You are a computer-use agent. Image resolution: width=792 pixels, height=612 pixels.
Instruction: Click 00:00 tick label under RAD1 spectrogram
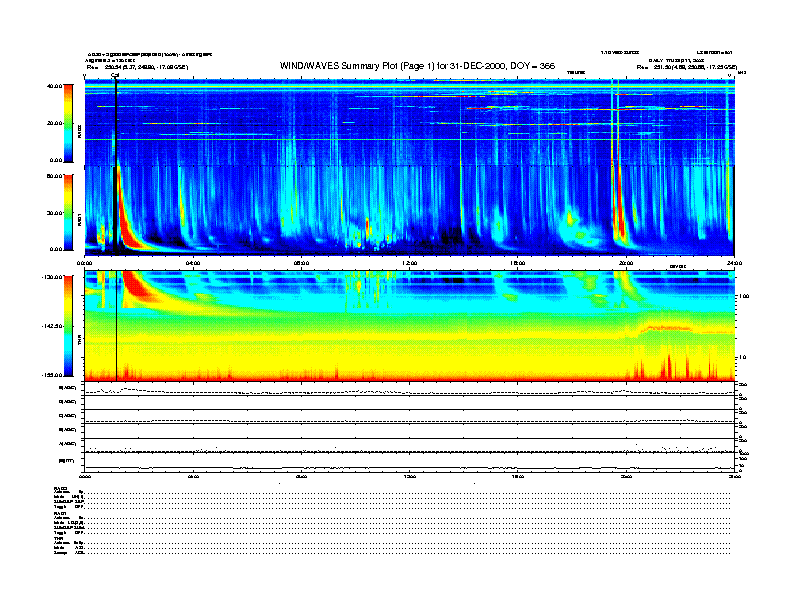coord(84,263)
